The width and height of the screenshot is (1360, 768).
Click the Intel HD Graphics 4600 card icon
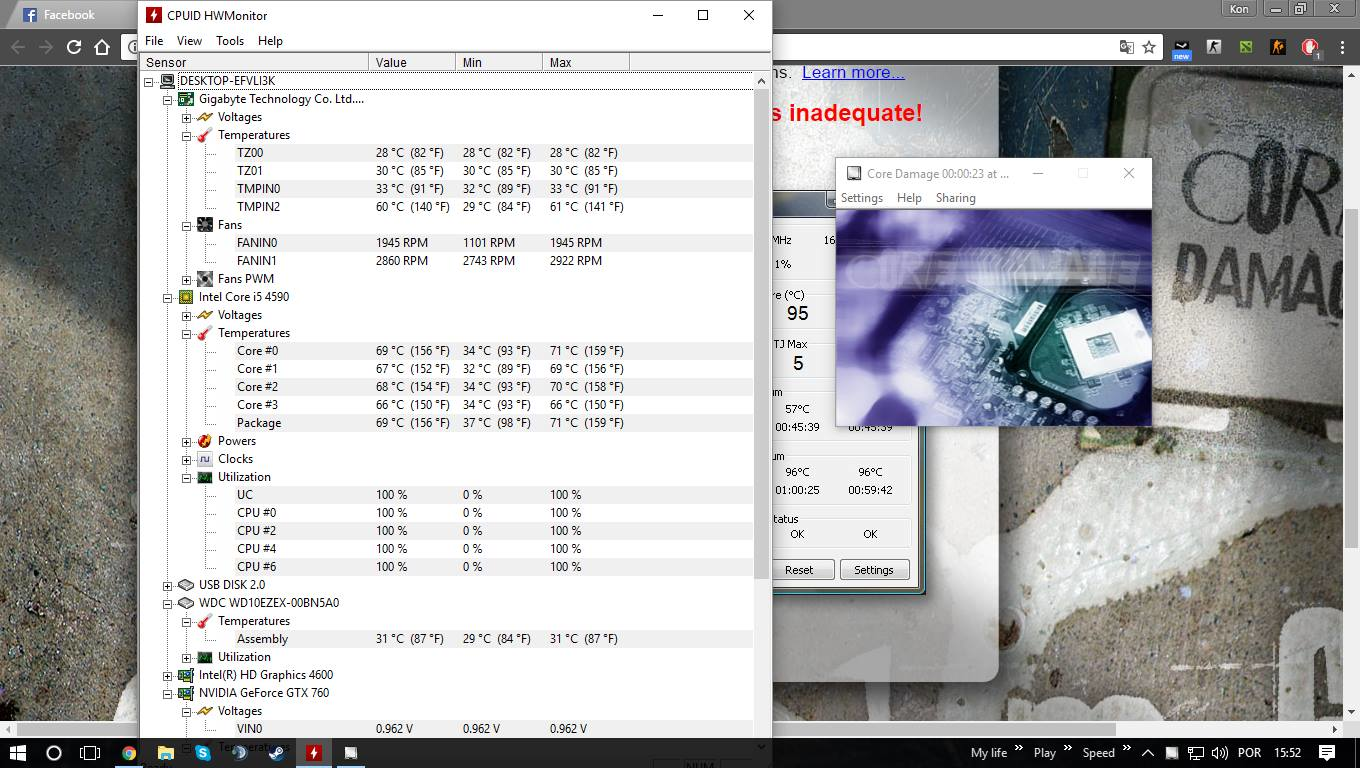point(186,675)
